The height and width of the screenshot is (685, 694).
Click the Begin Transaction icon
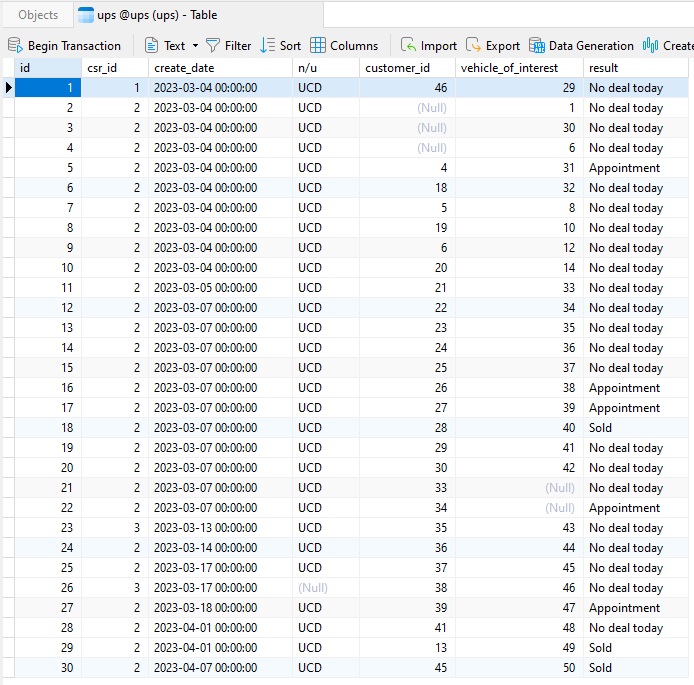pyautogui.click(x=15, y=45)
